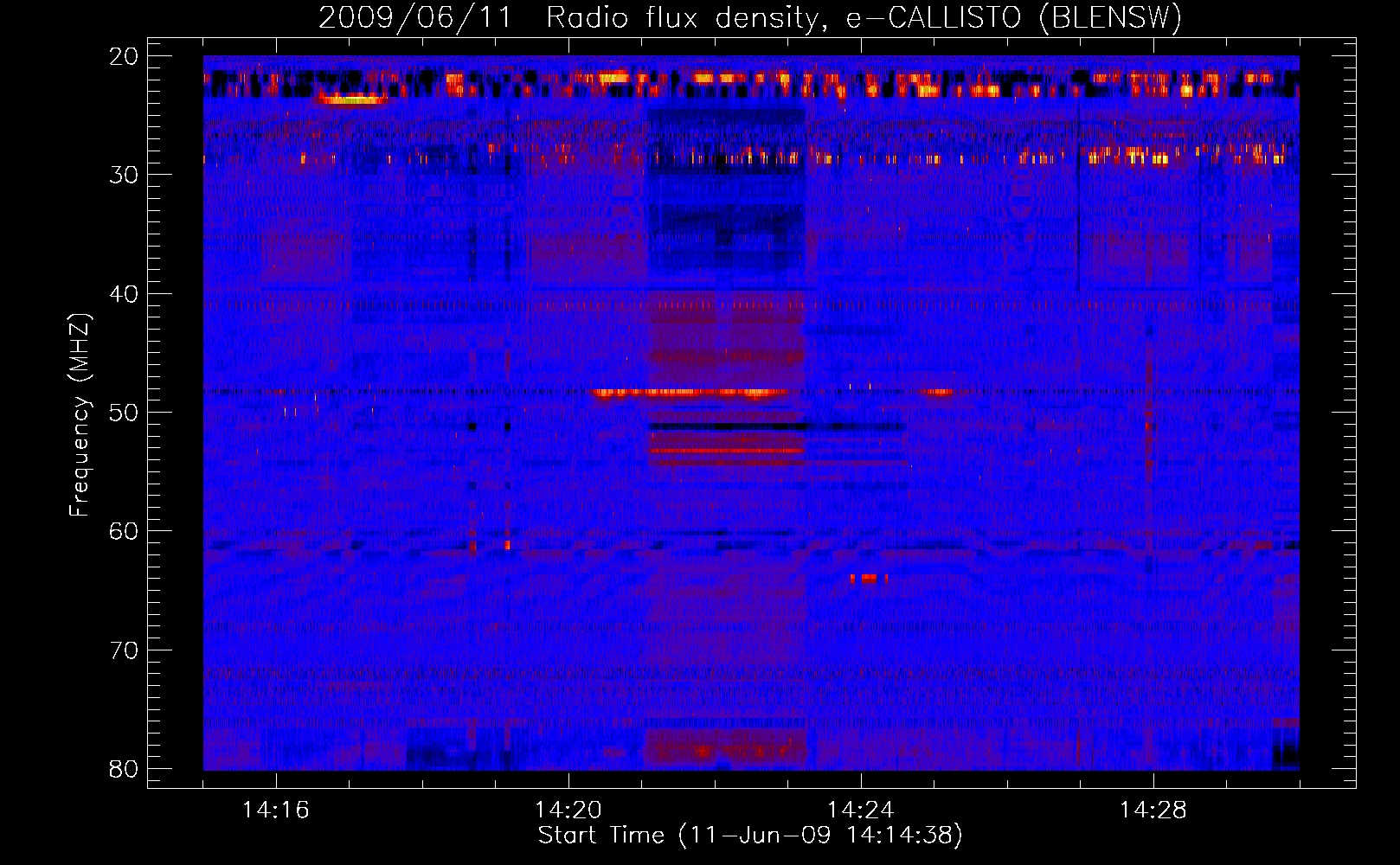The height and width of the screenshot is (865, 1400).
Task: Click the 'Start Time (11-Jun-09 14:14:38)' label
Action: 750,836
